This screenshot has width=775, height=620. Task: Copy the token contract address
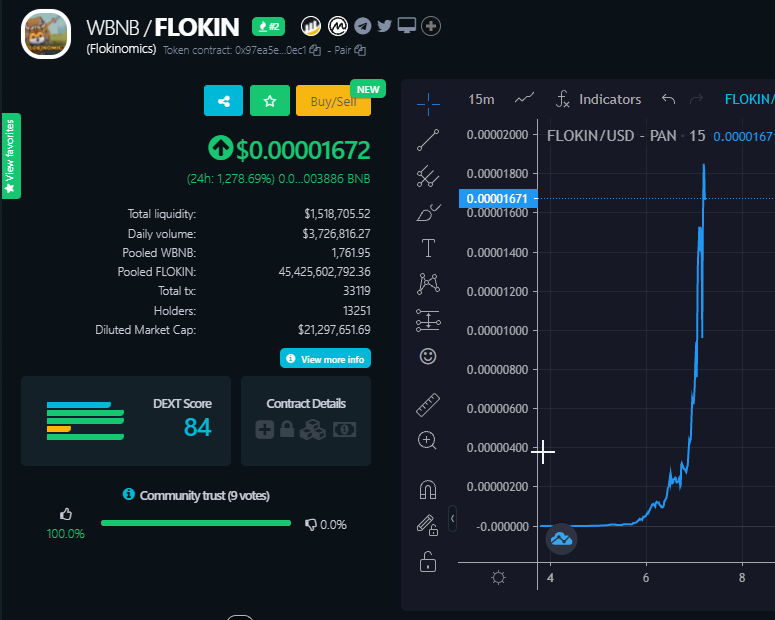point(315,50)
